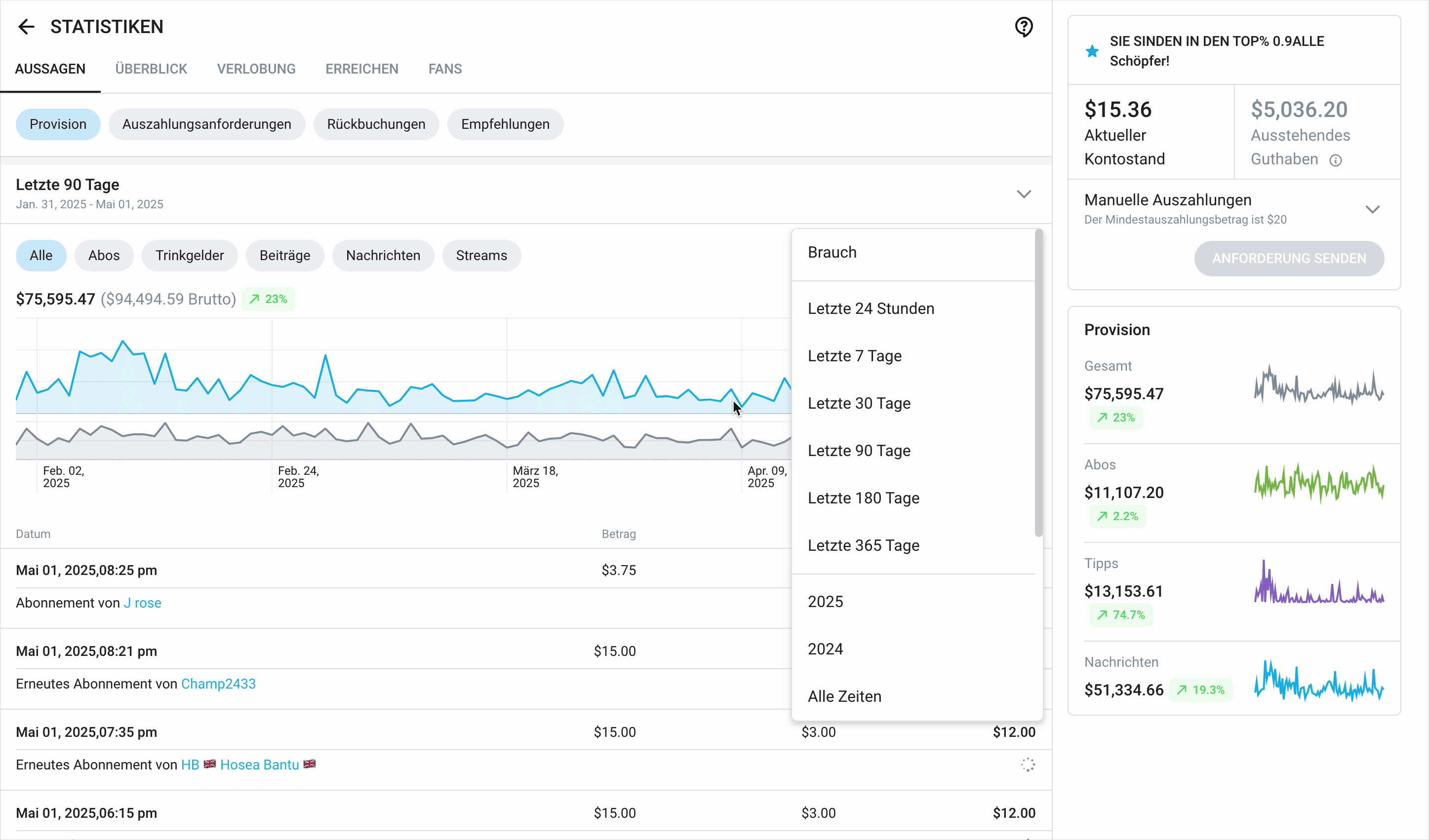Select Alle Zeiten in period menu
This screenshot has width=1429, height=840.
844,696
